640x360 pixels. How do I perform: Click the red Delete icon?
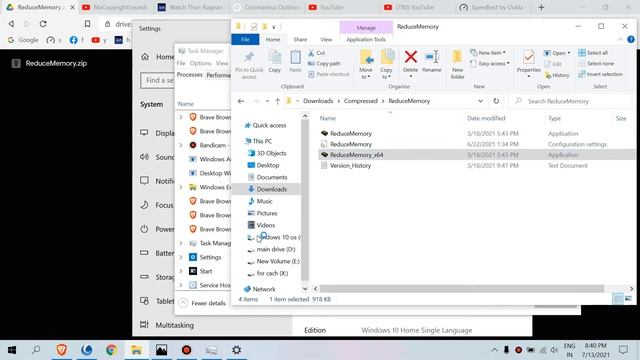(411, 57)
